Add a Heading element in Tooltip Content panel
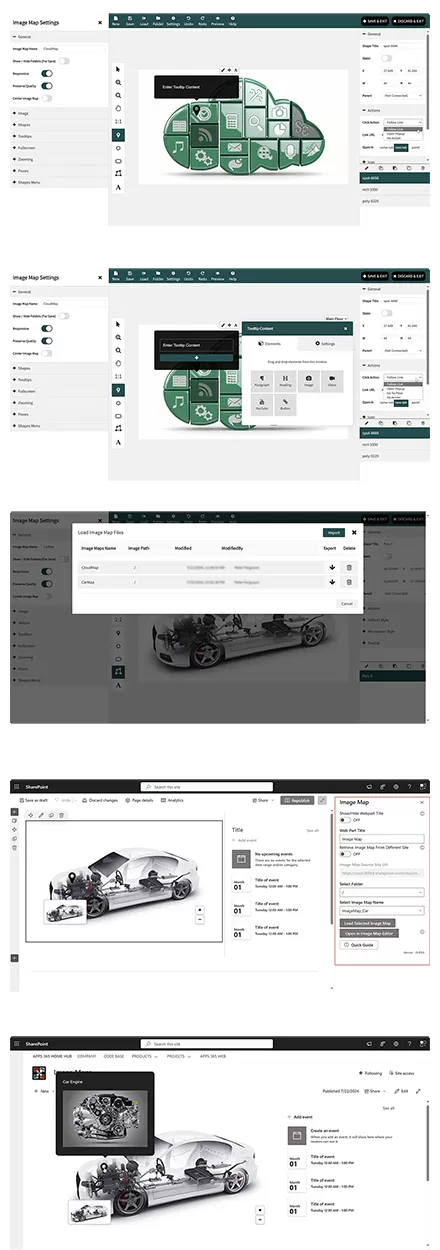This screenshot has width=440, height=1250. coord(285,380)
